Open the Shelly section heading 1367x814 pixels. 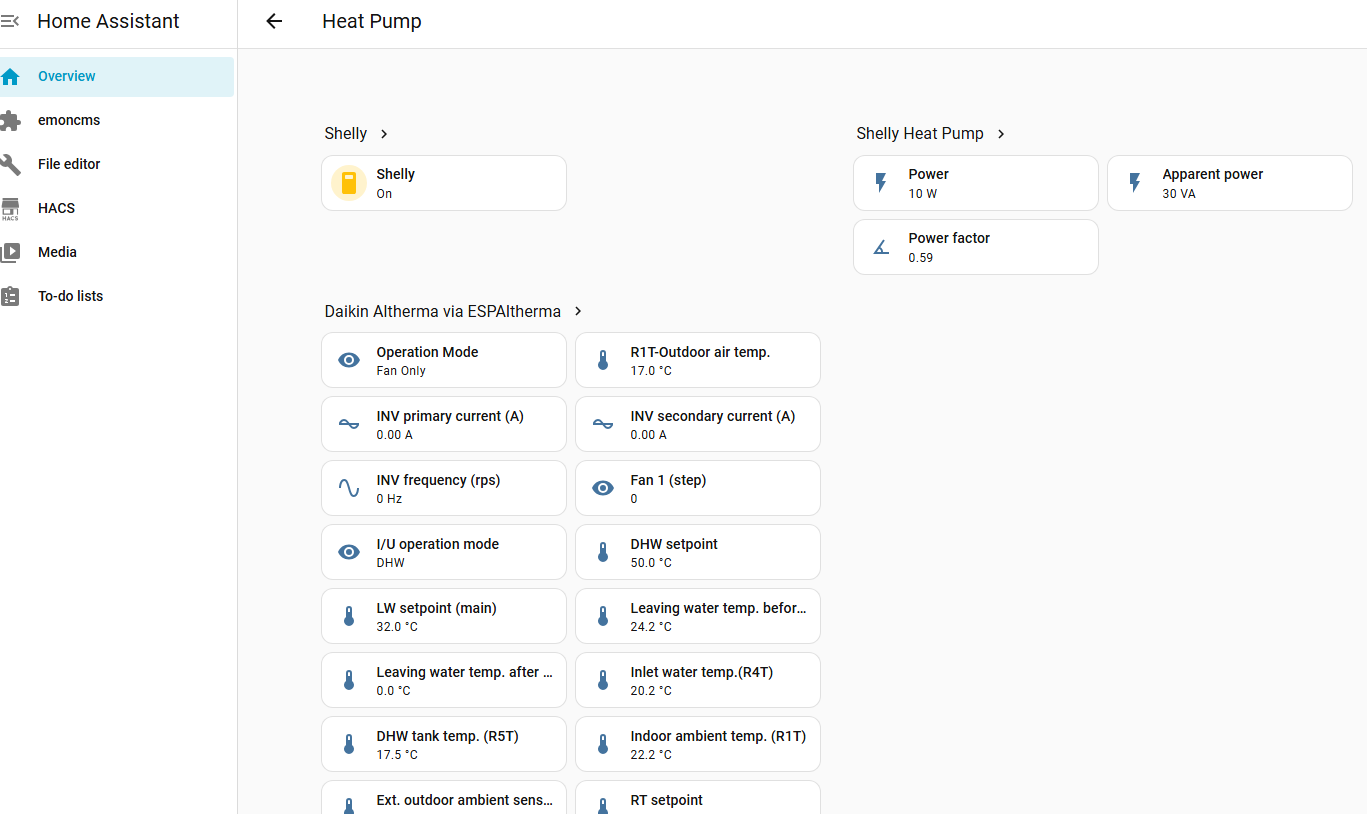346,134
